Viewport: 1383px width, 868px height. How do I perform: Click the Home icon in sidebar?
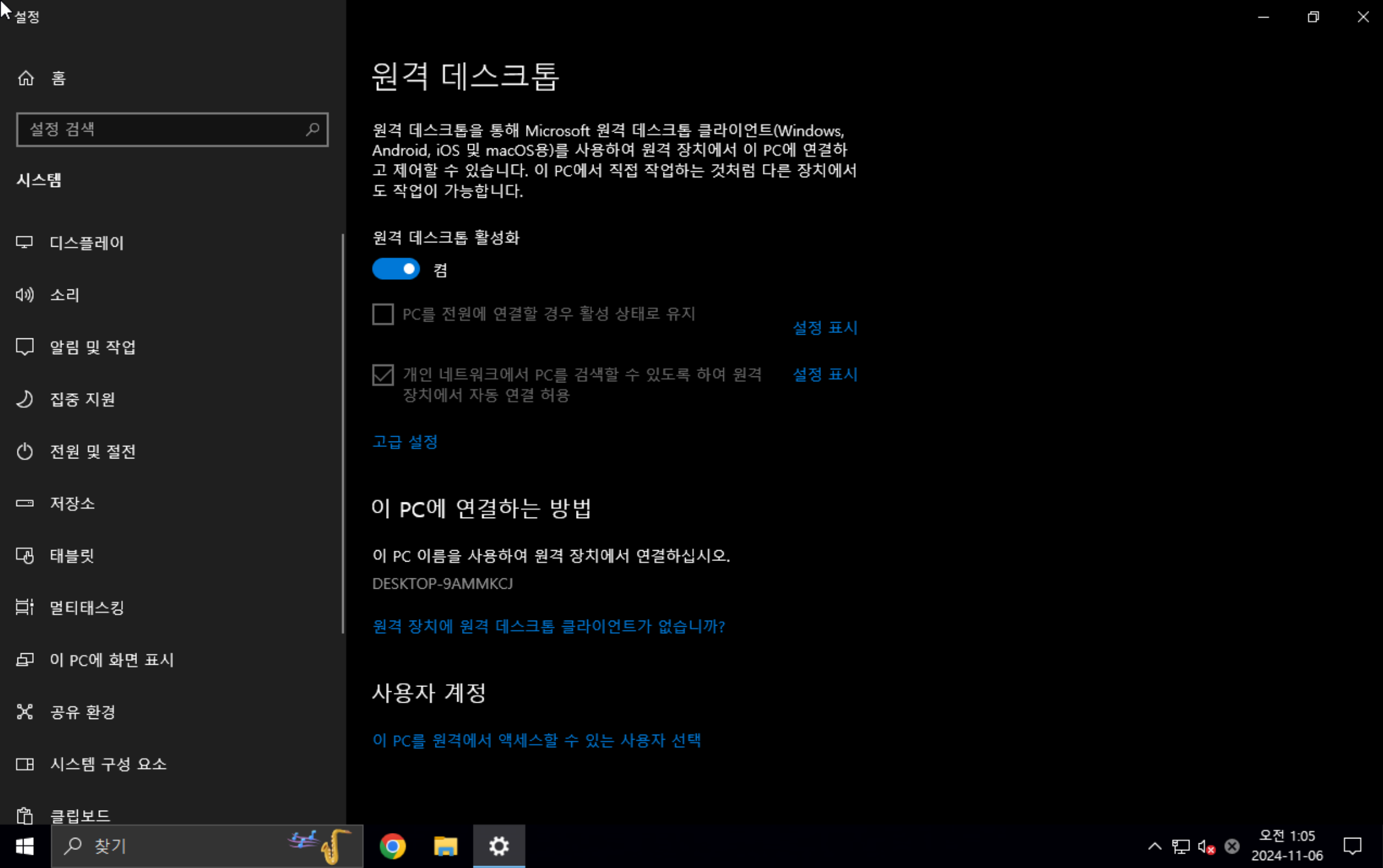click(25, 78)
